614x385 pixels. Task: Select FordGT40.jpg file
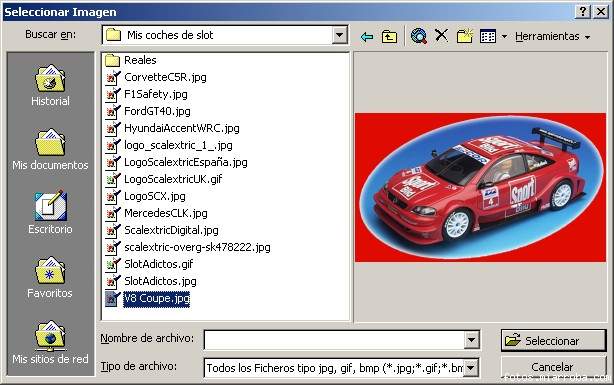coord(157,111)
